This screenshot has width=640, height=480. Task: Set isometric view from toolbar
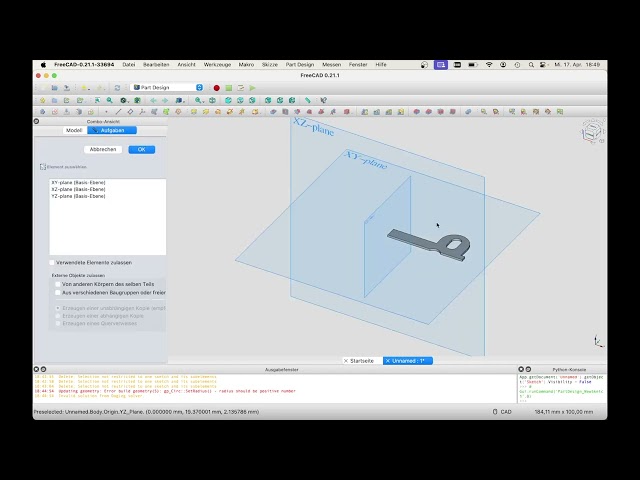(212, 100)
